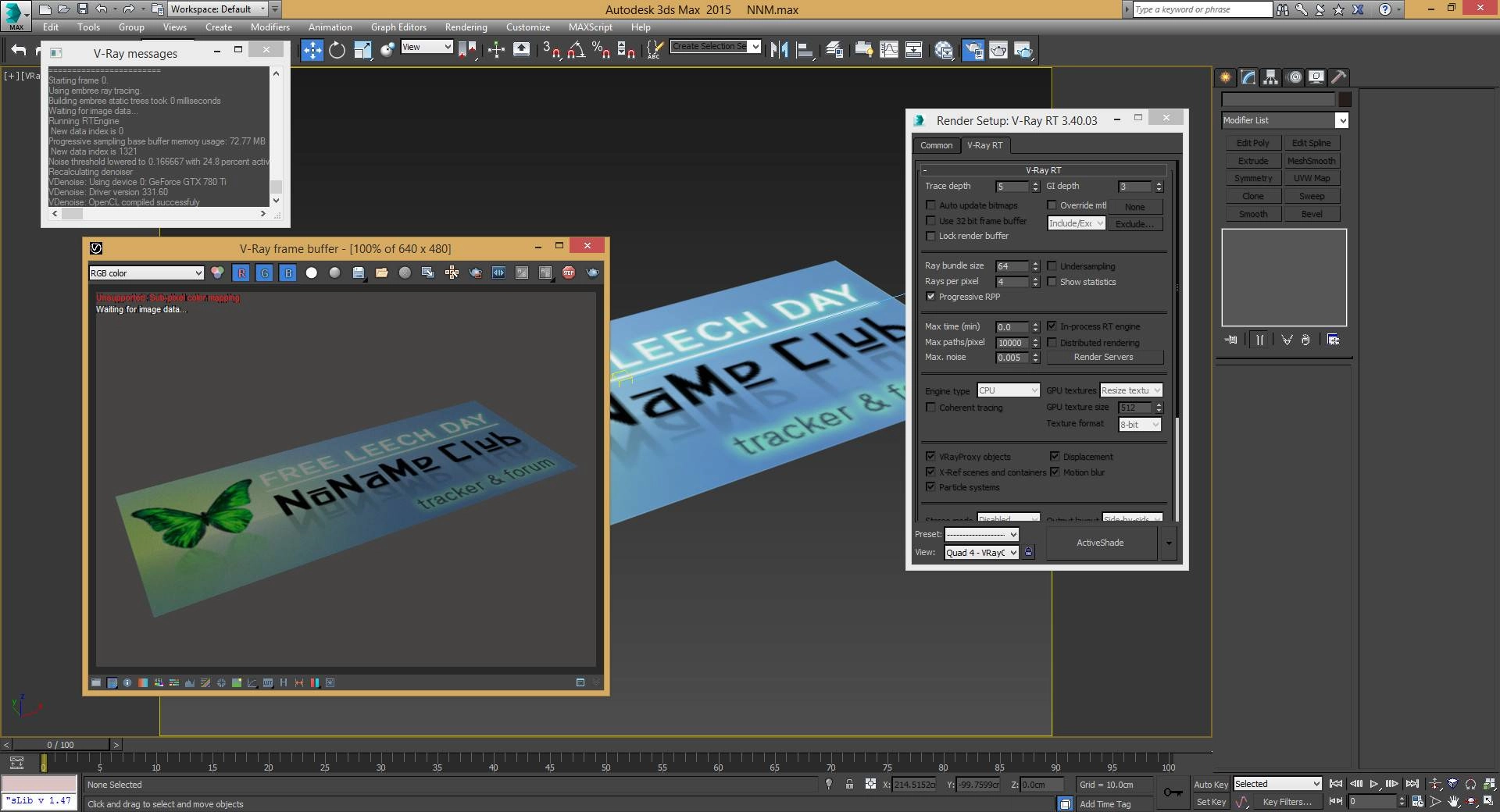Viewport: 1500px width, 812px height.
Task: Open Workspace Default dropdown
Action: (218, 9)
